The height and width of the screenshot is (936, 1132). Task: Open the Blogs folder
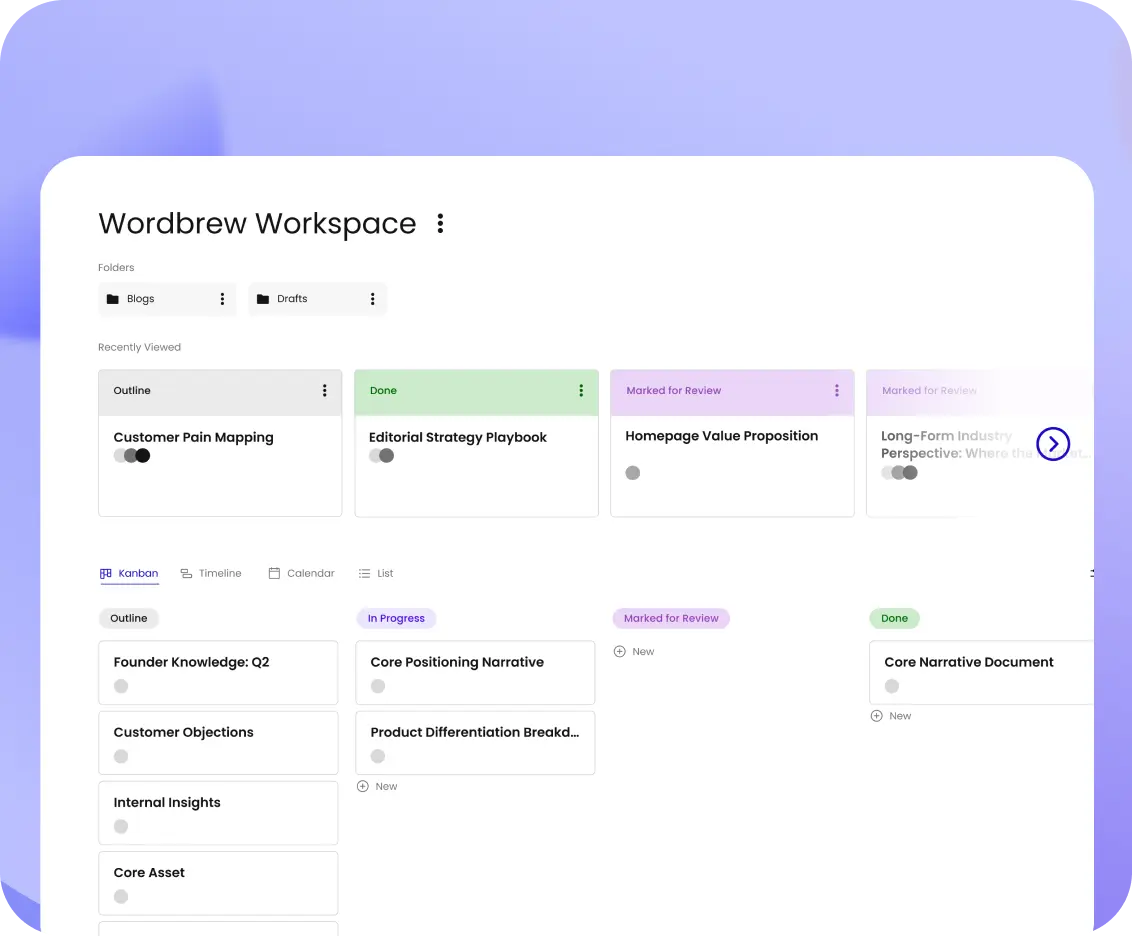click(141, 299)
